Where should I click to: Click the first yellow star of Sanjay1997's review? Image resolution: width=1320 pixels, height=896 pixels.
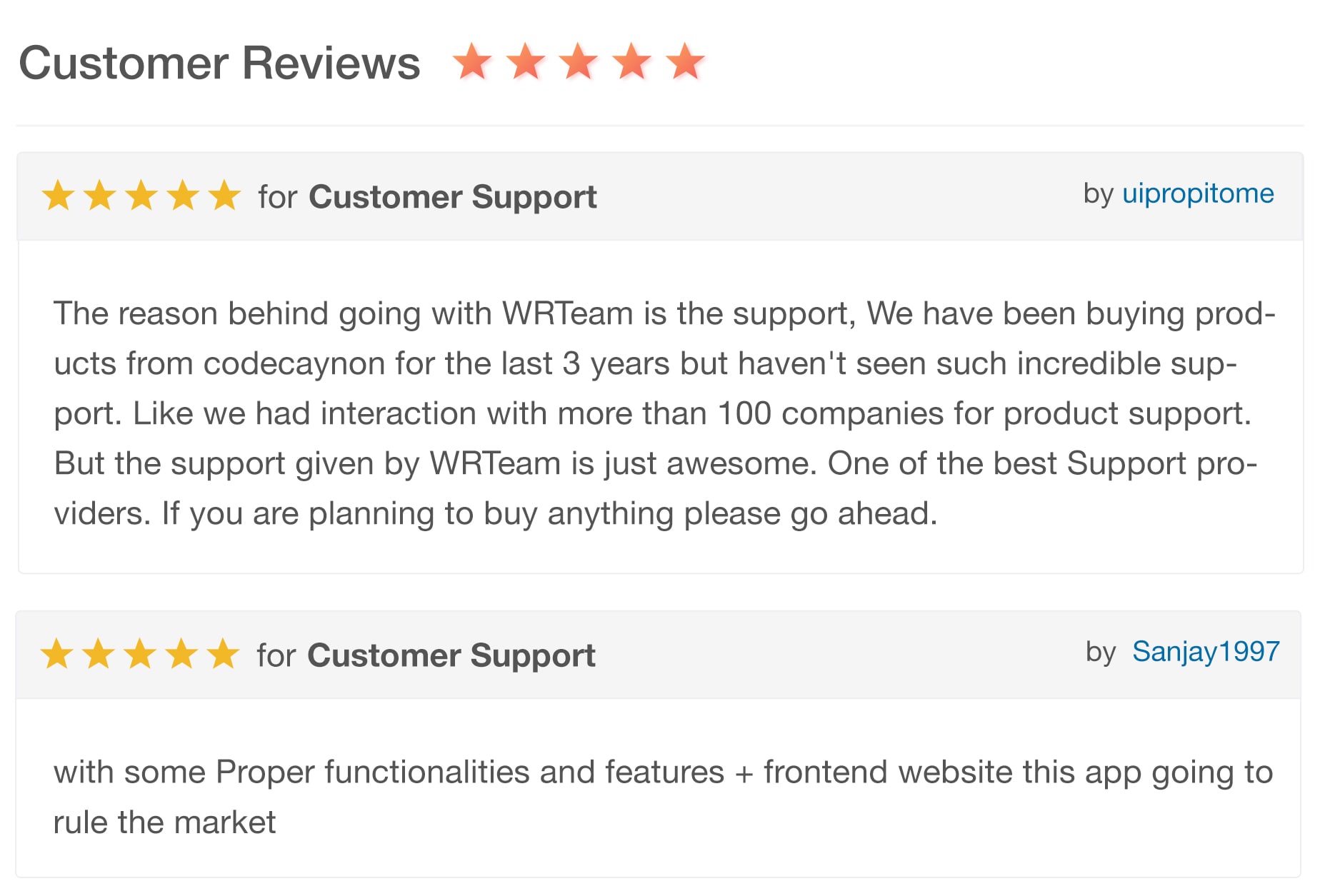click(x=57, y=654)
